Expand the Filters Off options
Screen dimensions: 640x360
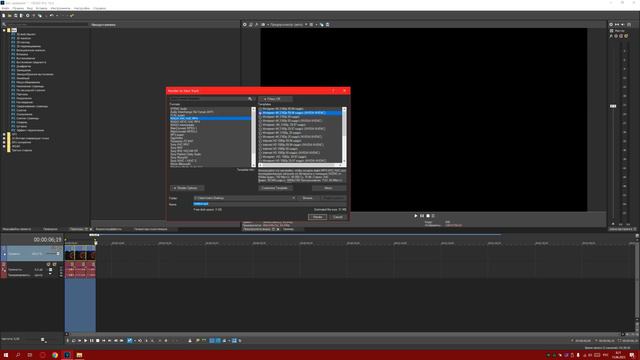pyautogui.click(x=276, y=99)
